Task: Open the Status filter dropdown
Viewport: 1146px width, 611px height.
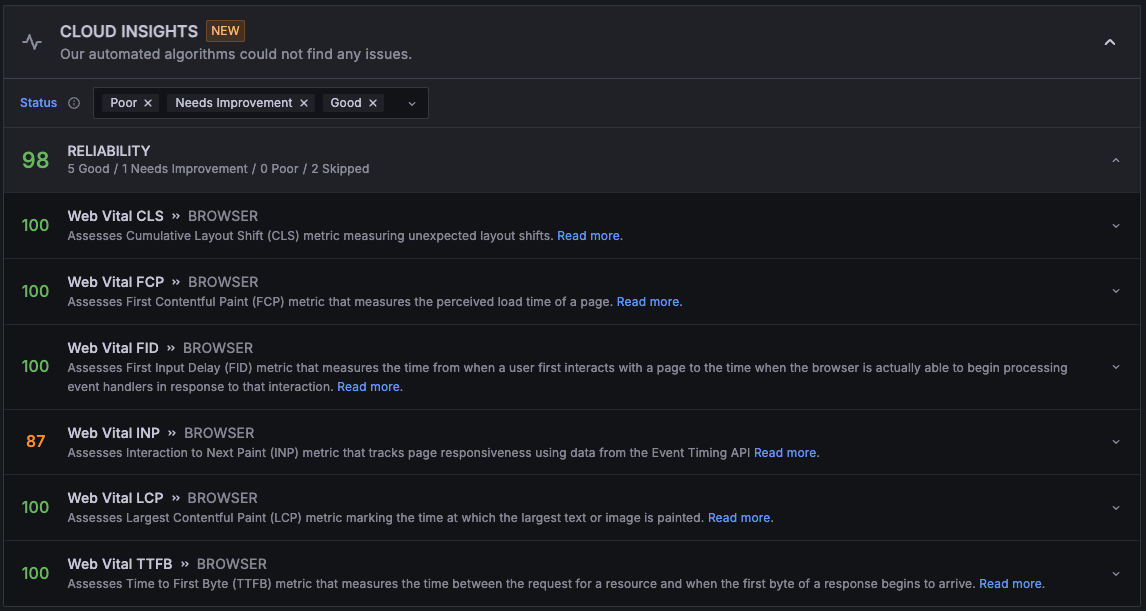Action: click(x=411, y=103)
